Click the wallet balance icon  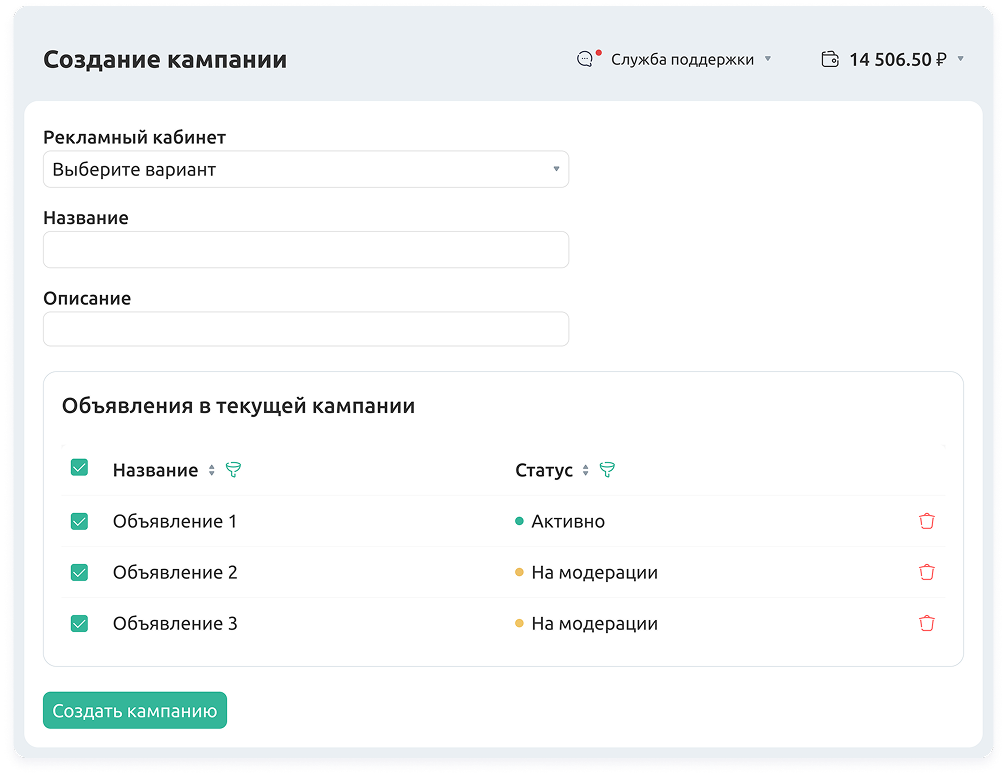click(829, 59)
